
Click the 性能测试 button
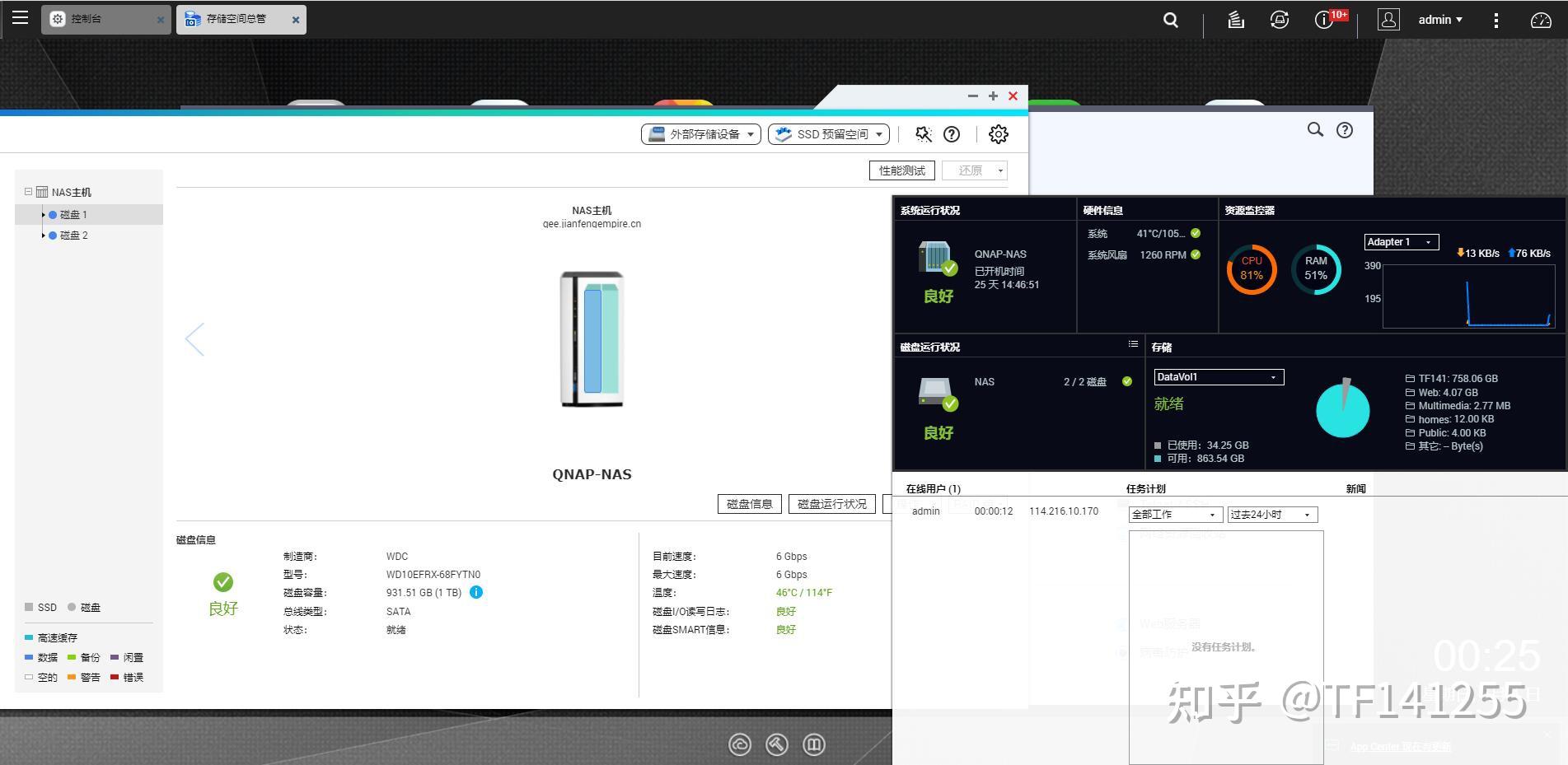tap(902, 170)
